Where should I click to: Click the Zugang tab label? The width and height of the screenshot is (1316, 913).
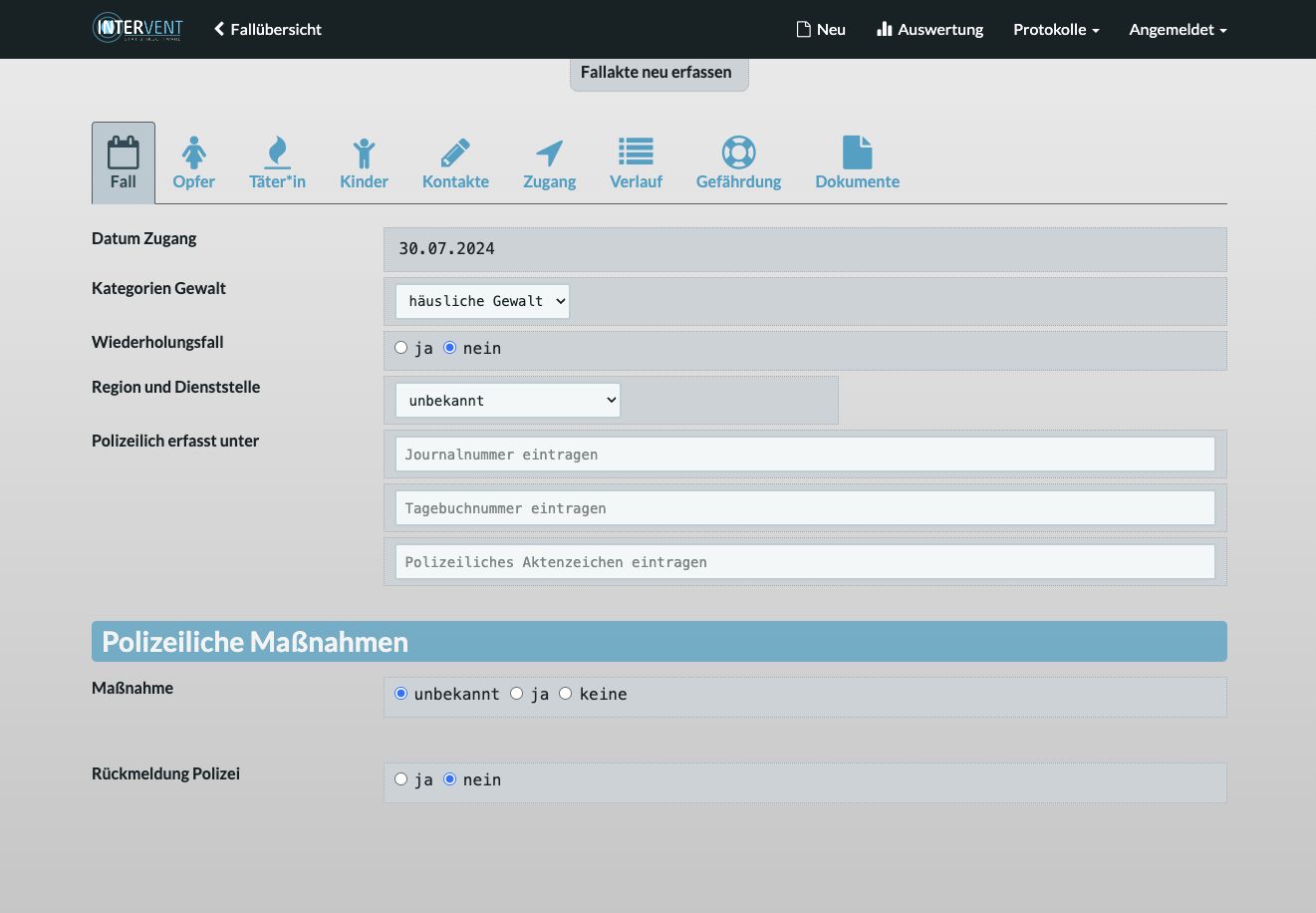point(550,181)
